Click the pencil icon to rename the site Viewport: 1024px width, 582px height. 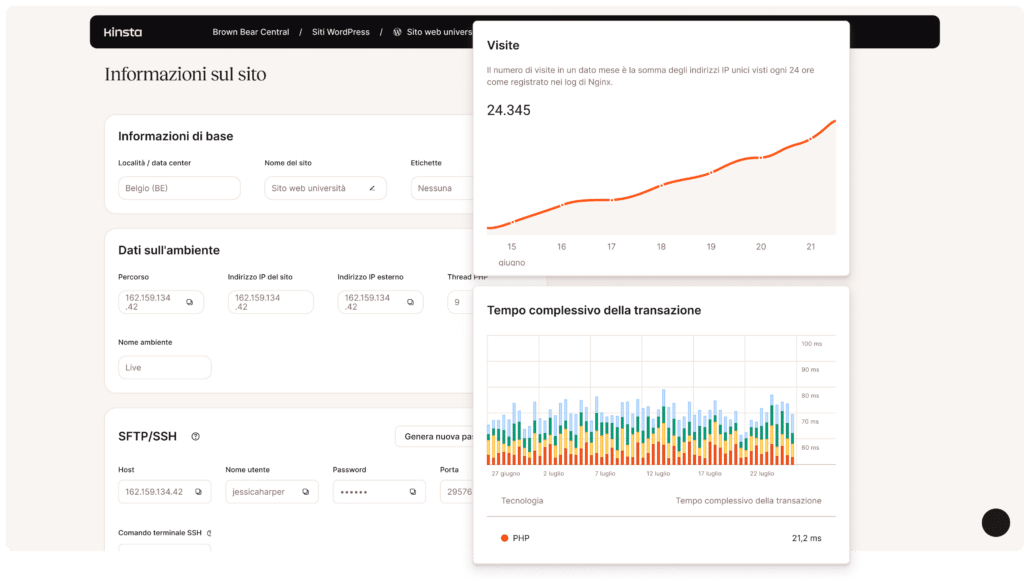tap(374, 188)
